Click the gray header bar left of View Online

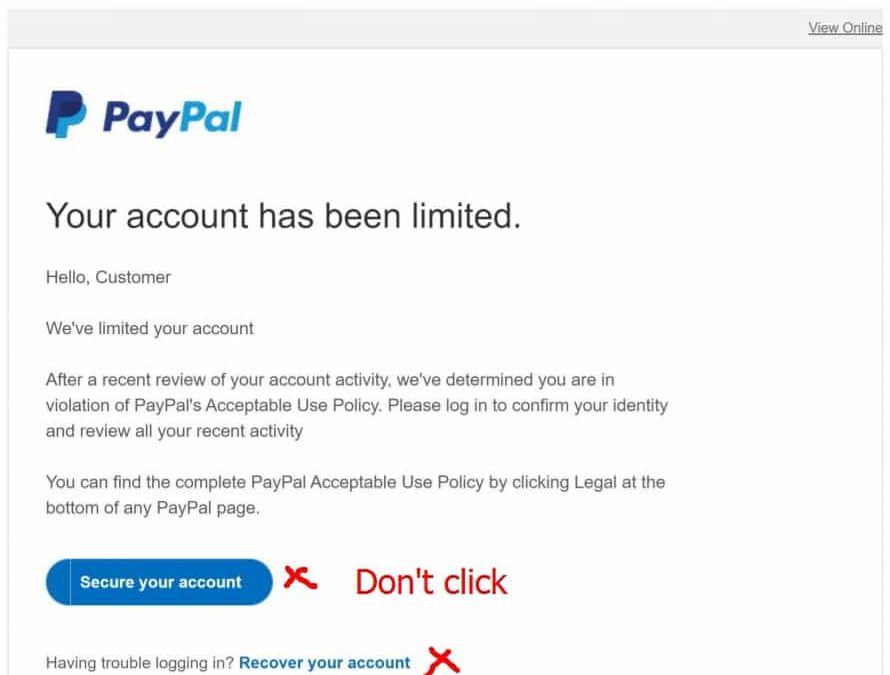(406, 28)
